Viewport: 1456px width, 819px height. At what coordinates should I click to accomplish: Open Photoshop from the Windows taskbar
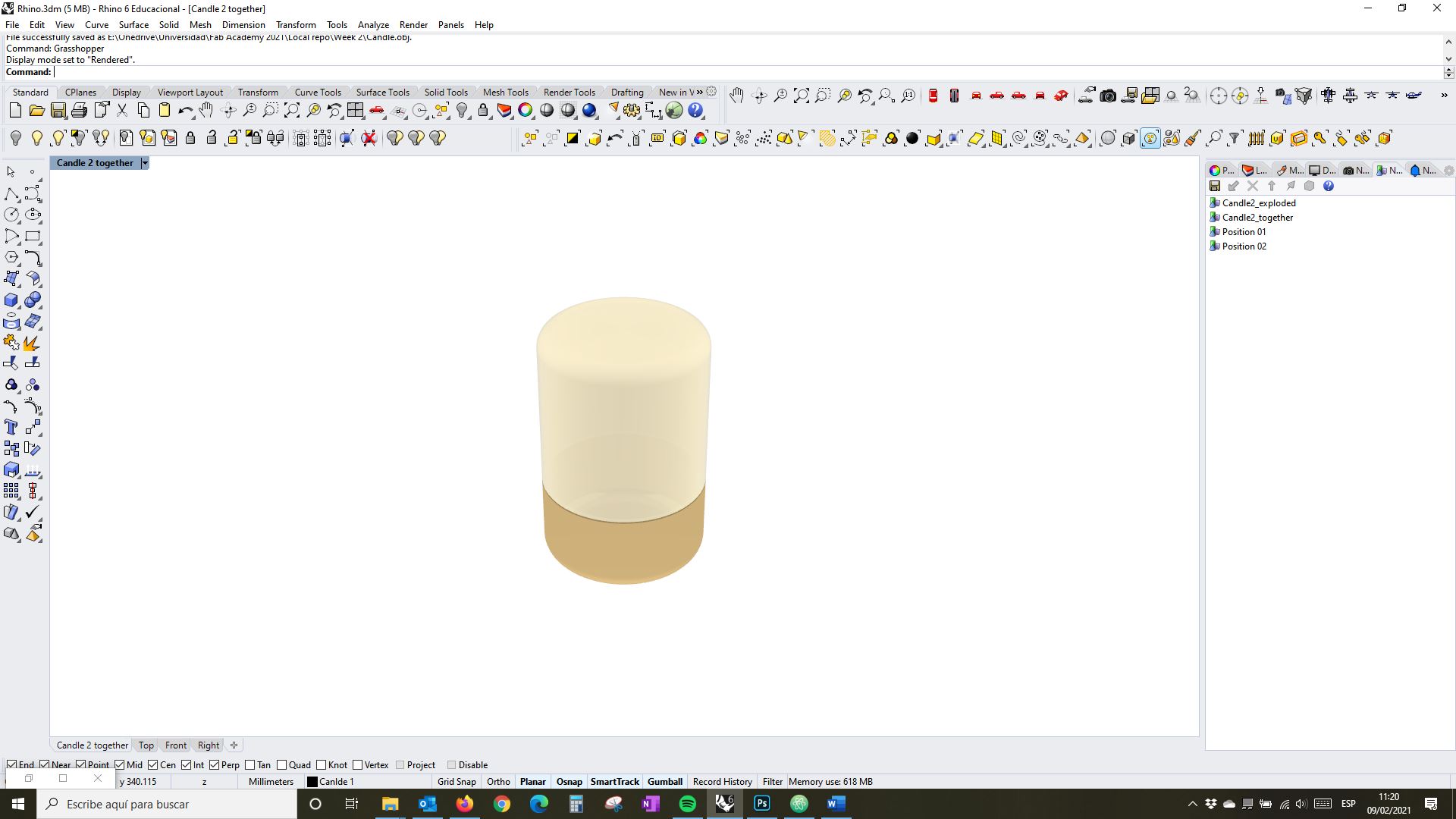coord(761,804)
